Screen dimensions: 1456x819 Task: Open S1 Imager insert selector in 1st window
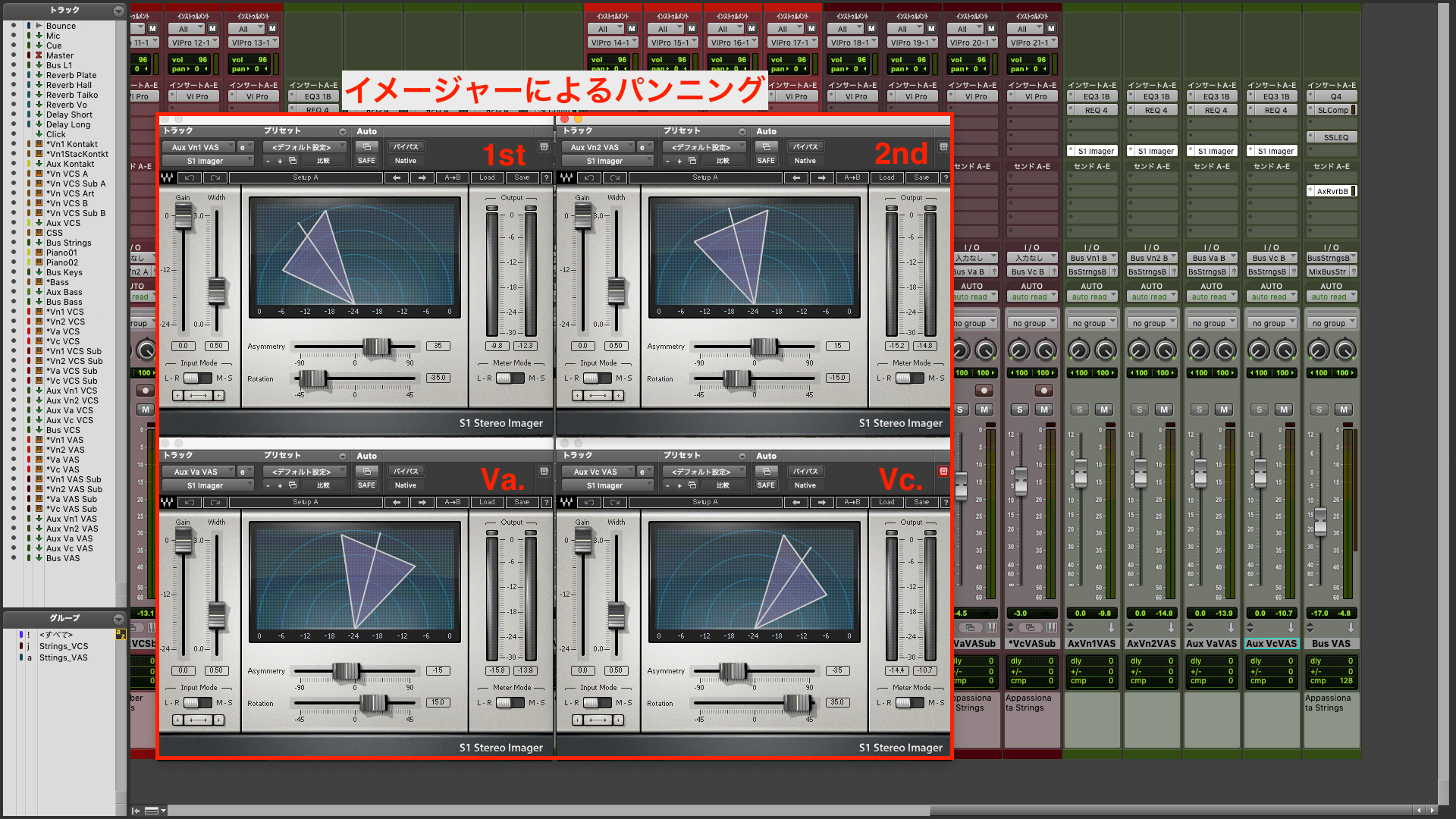208,162
